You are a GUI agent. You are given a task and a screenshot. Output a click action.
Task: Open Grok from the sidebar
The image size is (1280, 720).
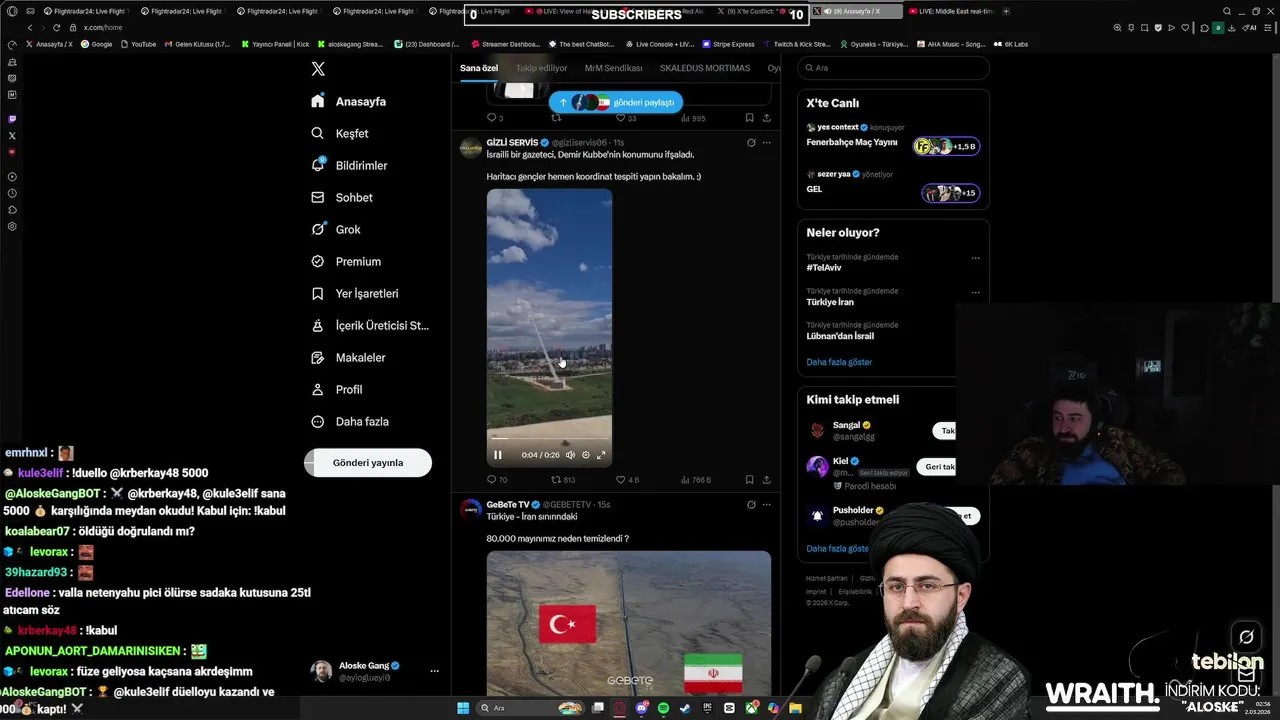click(x=336, y=229)
